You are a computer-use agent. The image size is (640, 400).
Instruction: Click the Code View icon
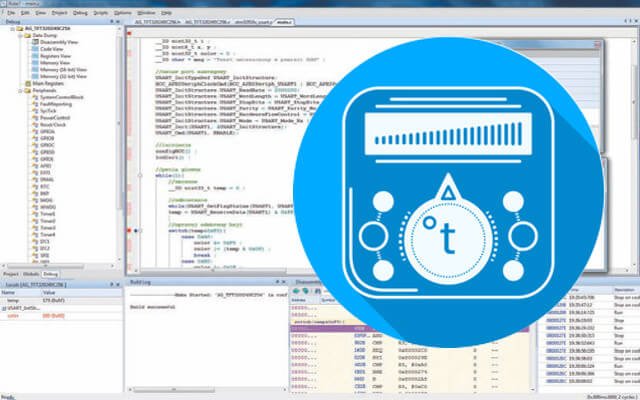click(35, 49)
